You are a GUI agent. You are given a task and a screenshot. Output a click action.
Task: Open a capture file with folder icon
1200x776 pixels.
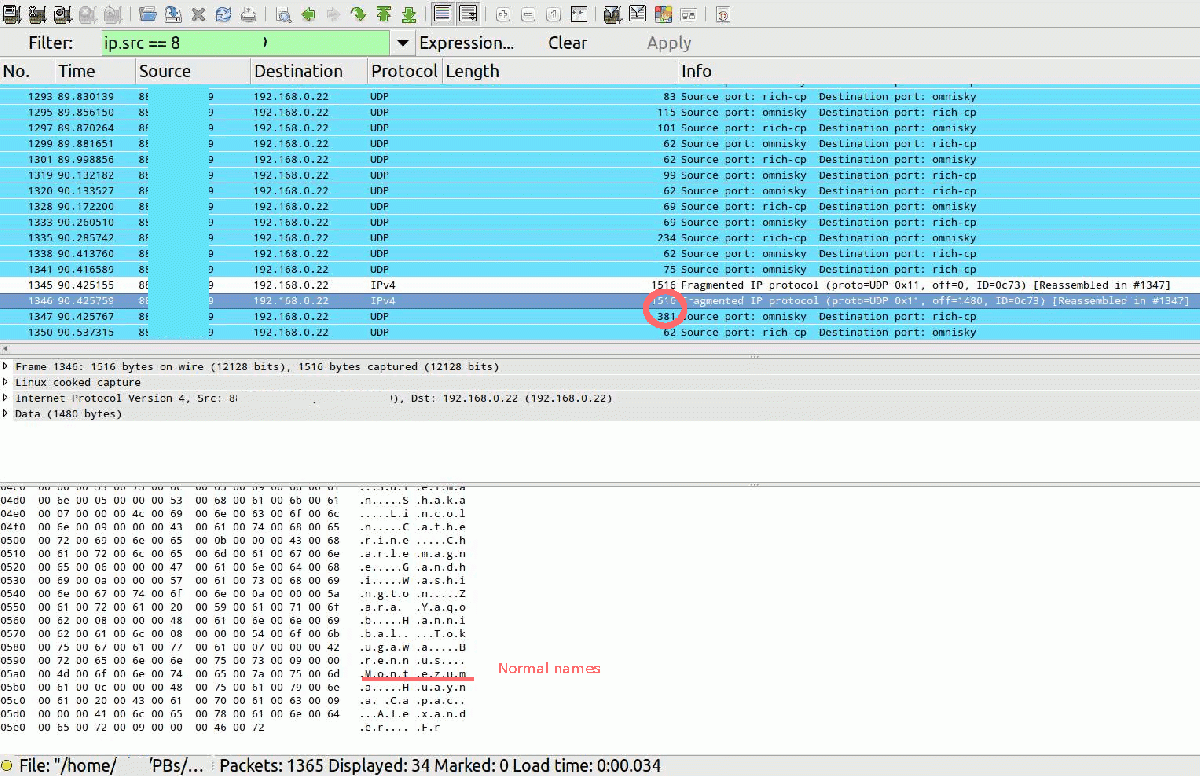148,14
